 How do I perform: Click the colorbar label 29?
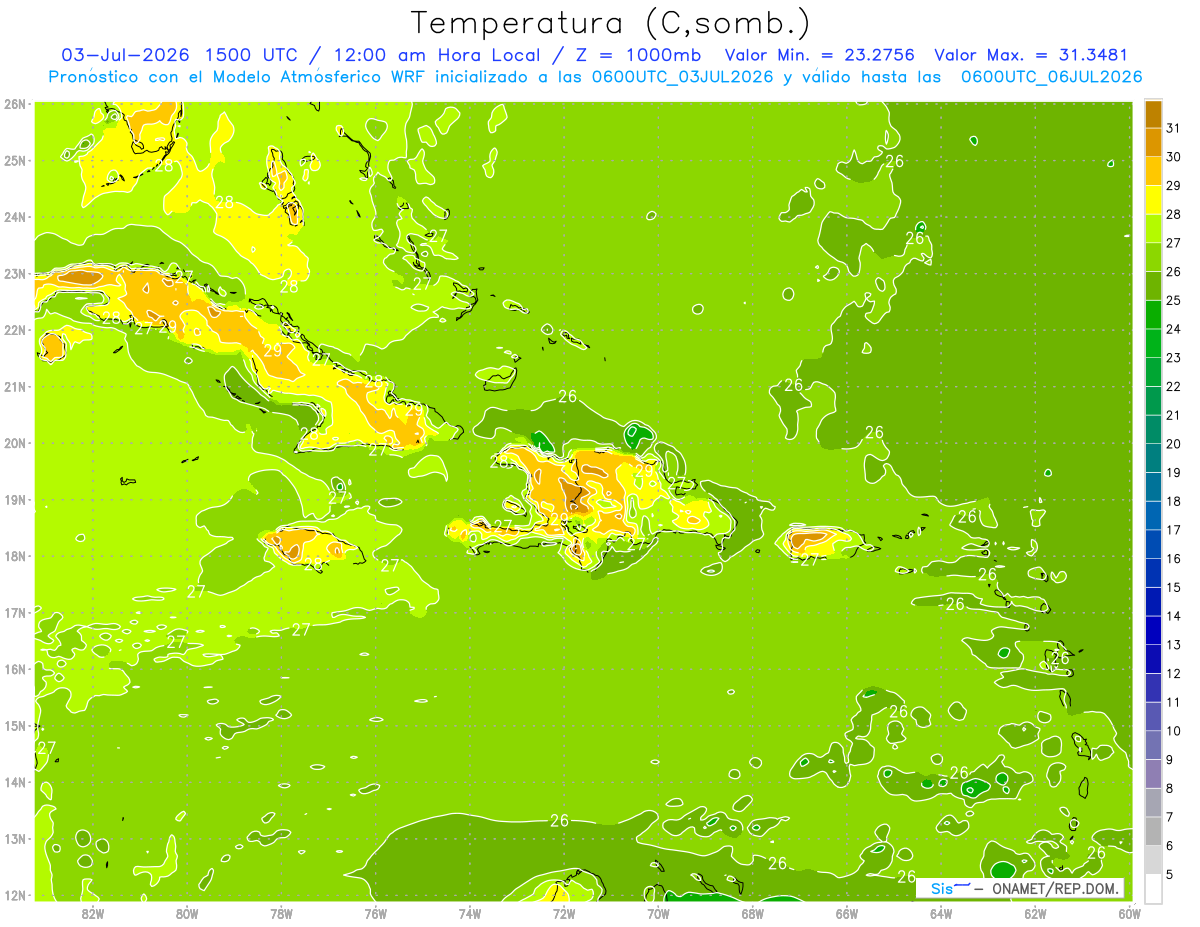[x=1173, y=186]
